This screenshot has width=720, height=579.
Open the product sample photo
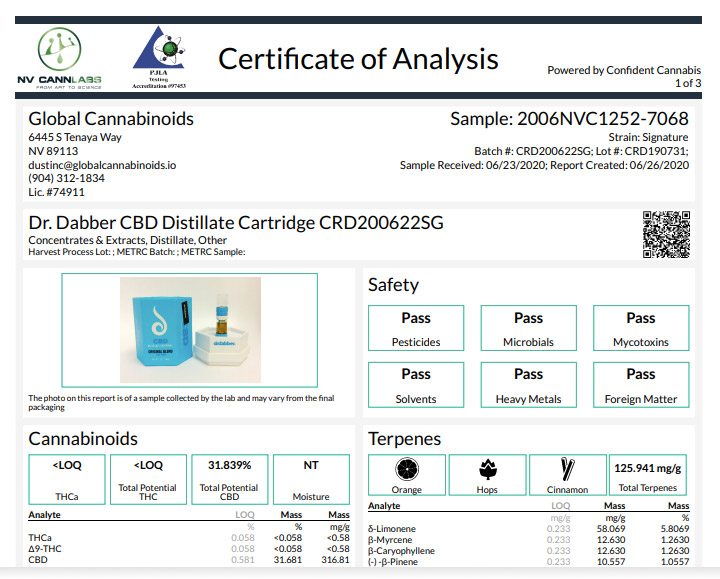pos(190,330)
